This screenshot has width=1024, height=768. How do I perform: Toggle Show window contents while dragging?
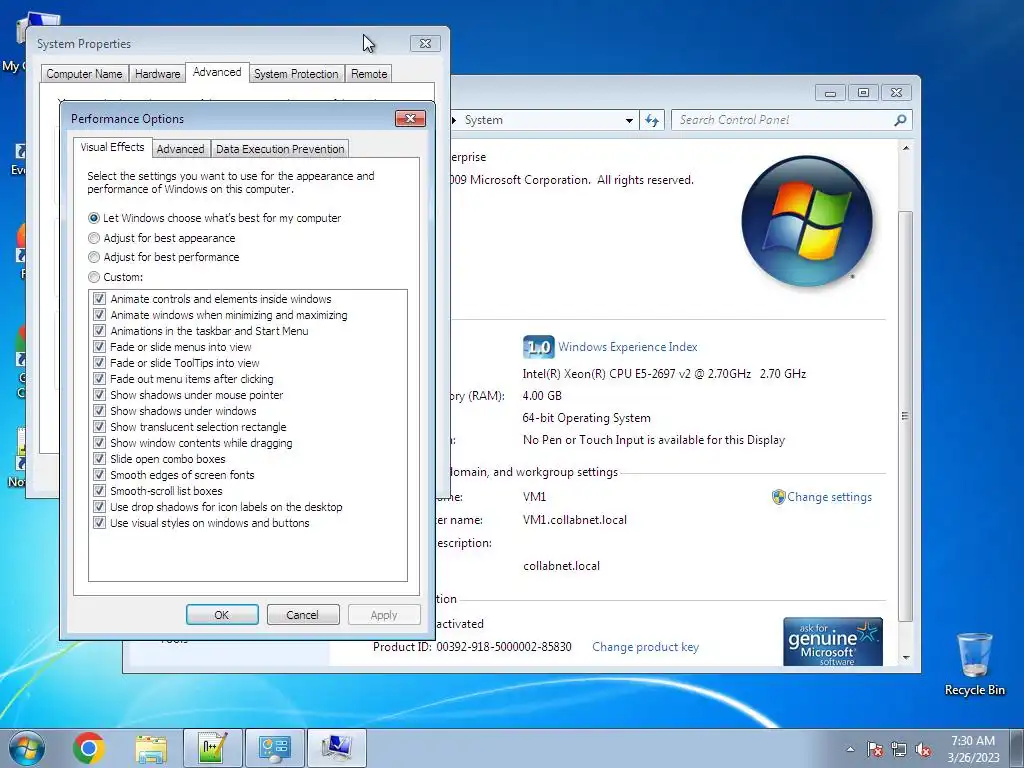[99, 443]
